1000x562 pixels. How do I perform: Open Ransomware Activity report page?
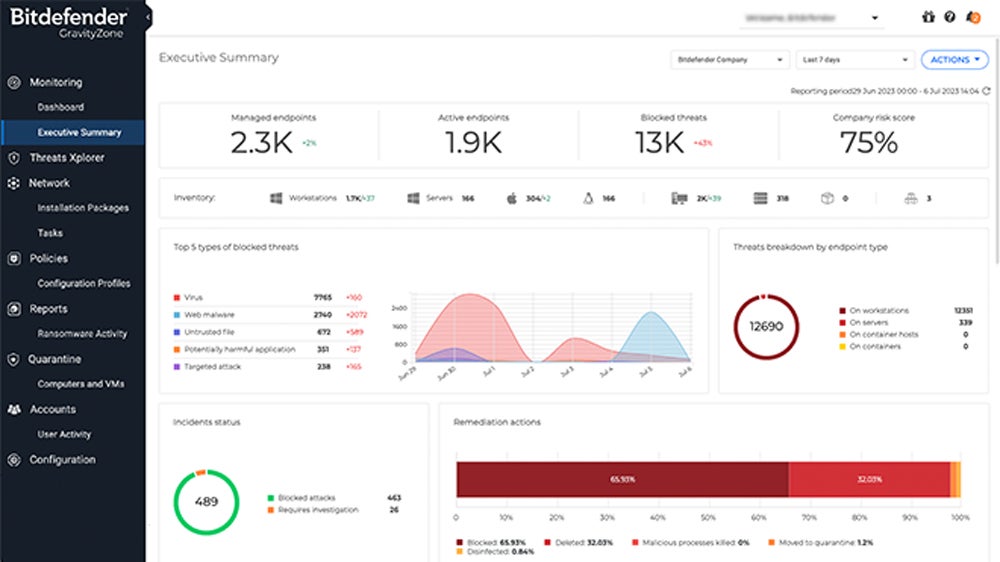coord(82,334)
